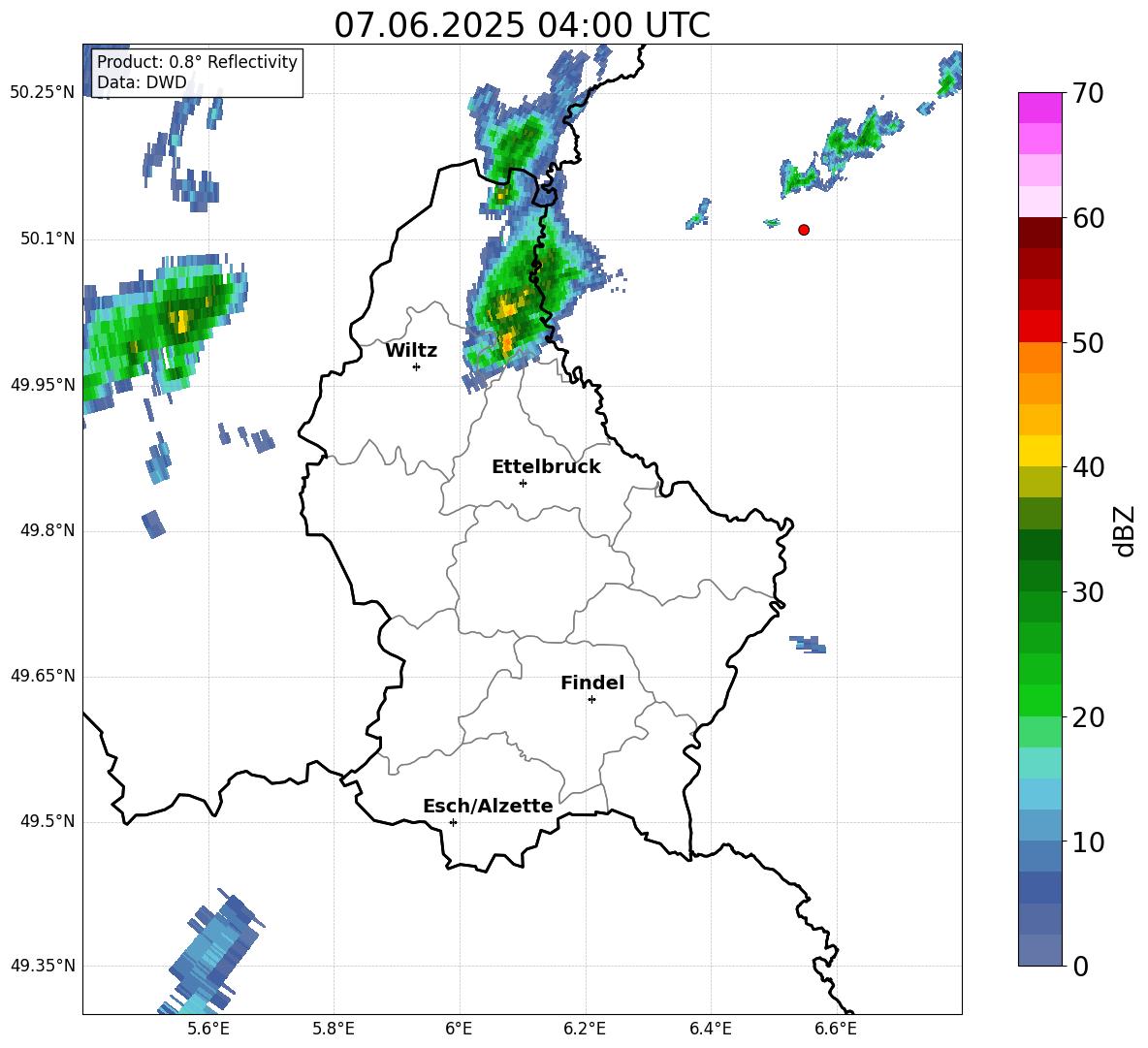This screenshot has width=1148, height=1048.
Task: Click the dBZ colorbar label
Action: (x=1123, y=530)
